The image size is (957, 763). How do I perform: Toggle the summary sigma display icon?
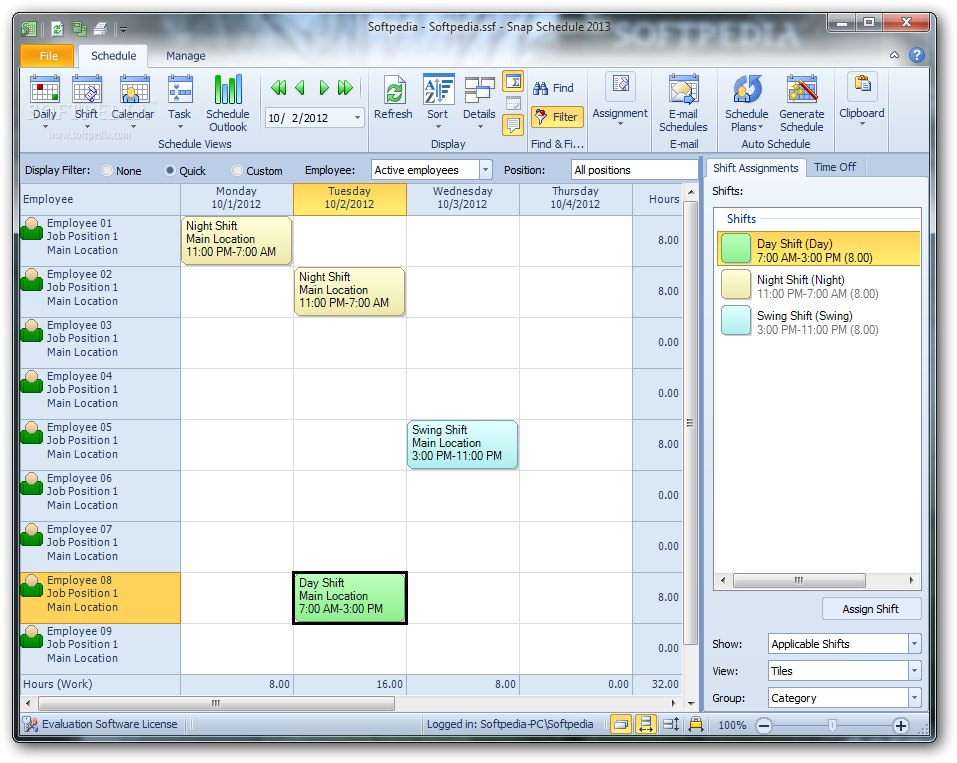[513, 81]
